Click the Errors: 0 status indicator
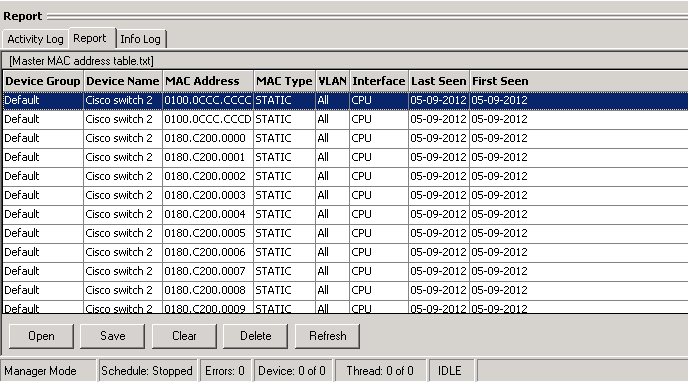This screenshot has height=382, width=688. point(225,371)
